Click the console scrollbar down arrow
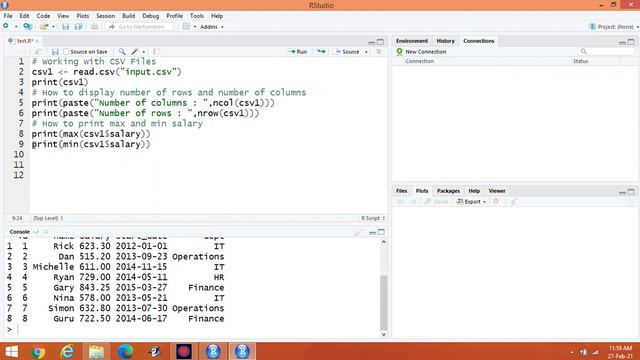 point(383,334)
